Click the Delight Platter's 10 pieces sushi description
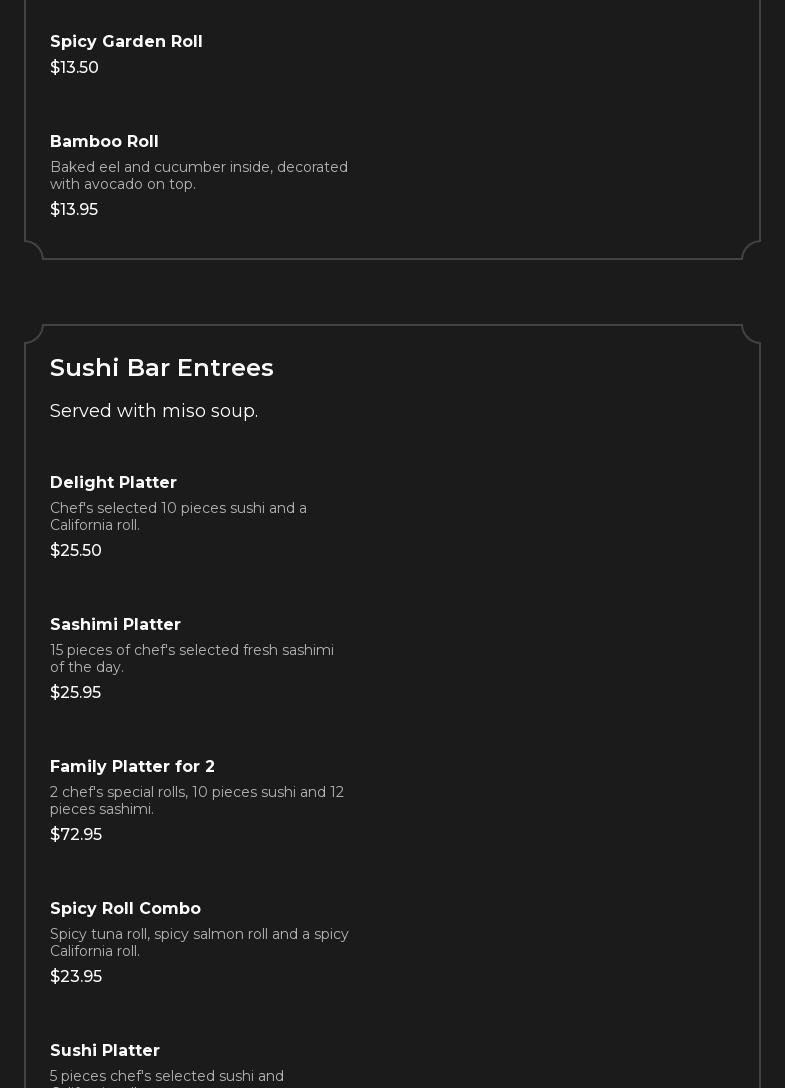The width and height of the screenshot is (785, 1088). 178,516
